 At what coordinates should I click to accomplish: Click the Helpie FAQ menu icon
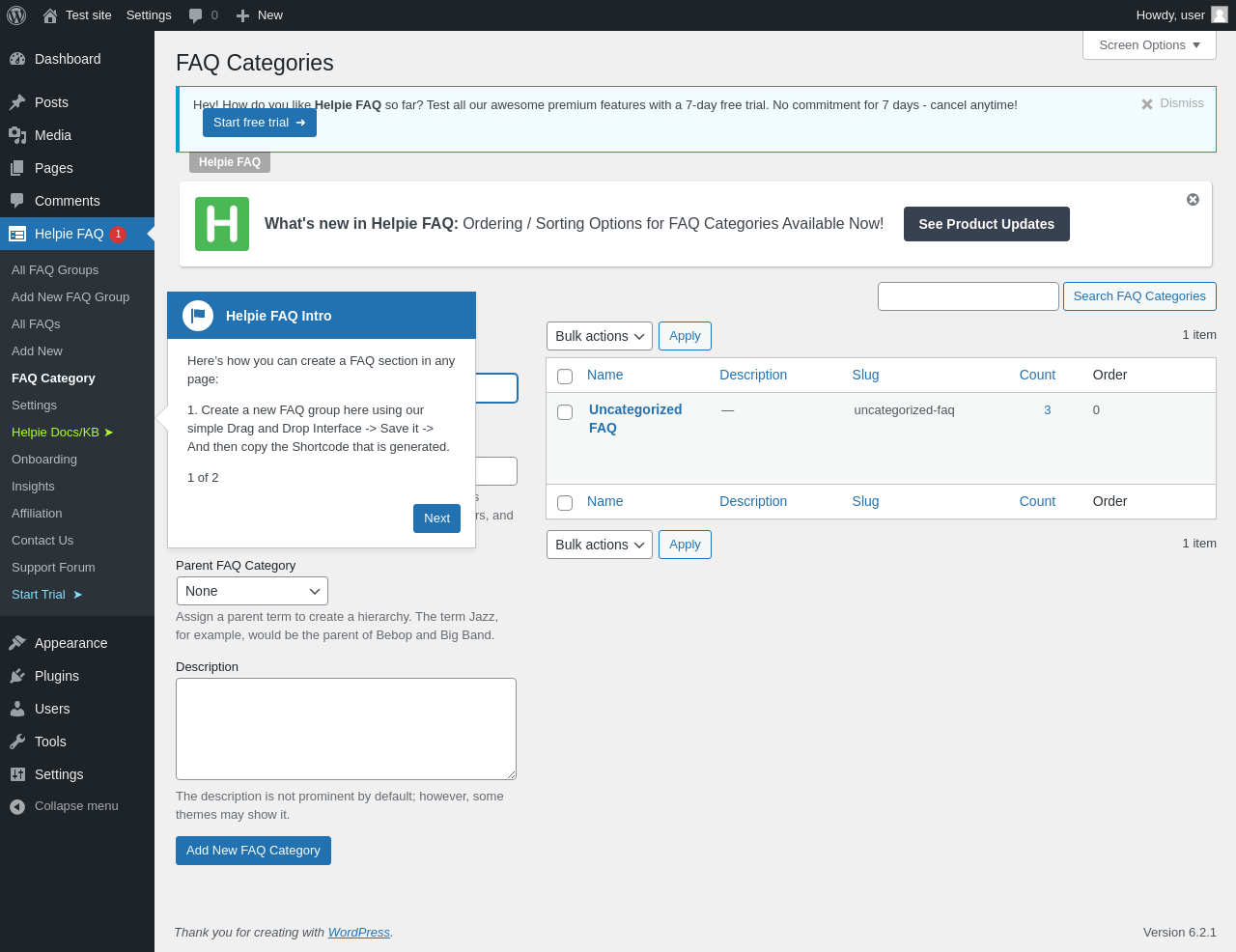point(17,234)
